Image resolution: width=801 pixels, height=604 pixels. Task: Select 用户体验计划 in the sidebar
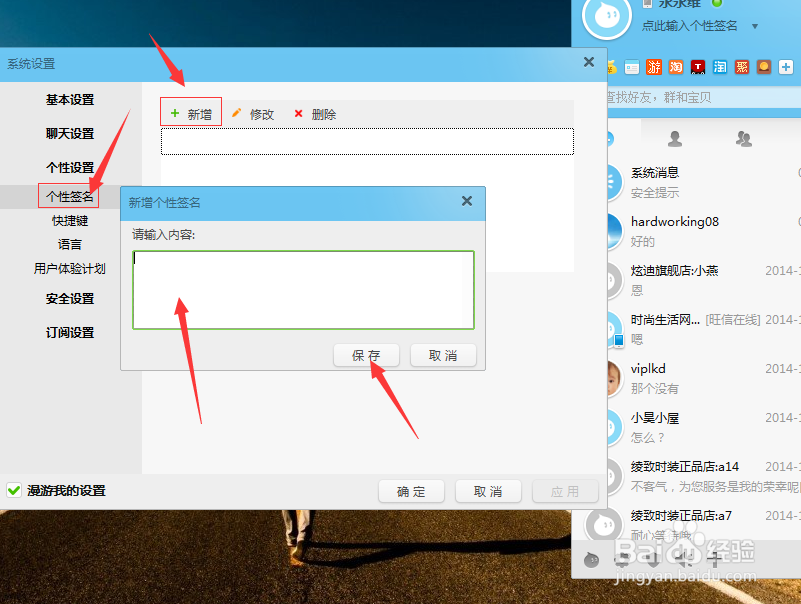tap(70, 268)
